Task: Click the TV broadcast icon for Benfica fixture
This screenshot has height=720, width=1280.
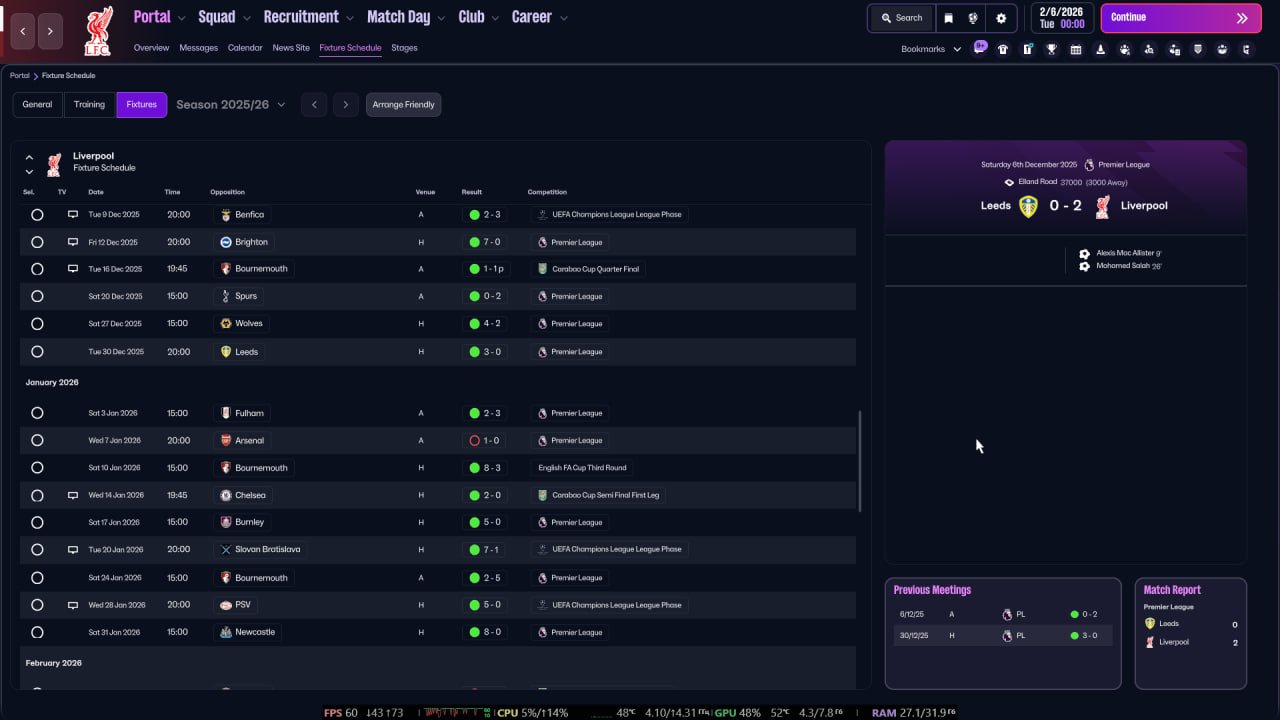Action: [x=72, y=214]
